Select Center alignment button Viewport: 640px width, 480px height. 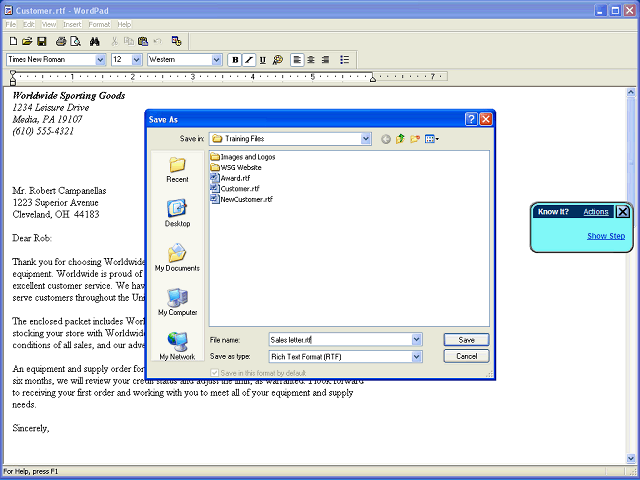(311, 60)
